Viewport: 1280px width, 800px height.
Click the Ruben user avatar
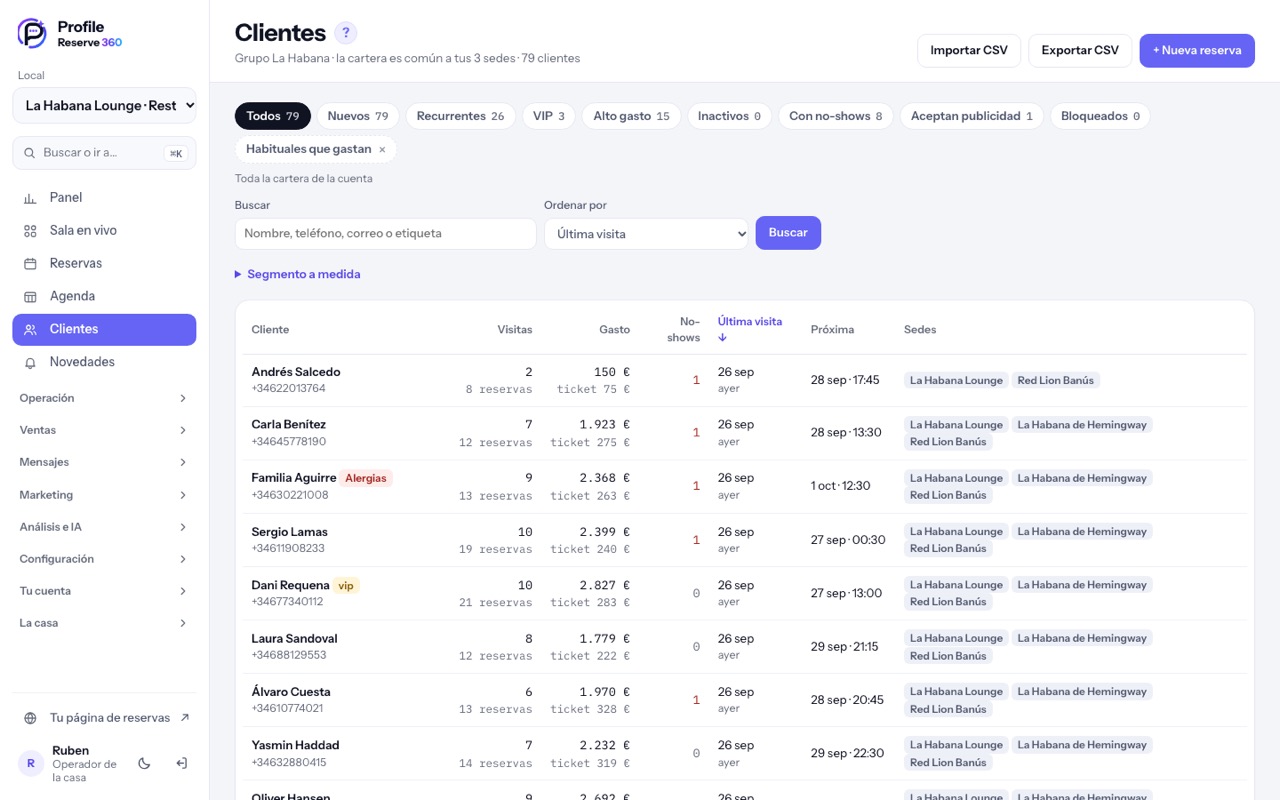click(31, 763)
